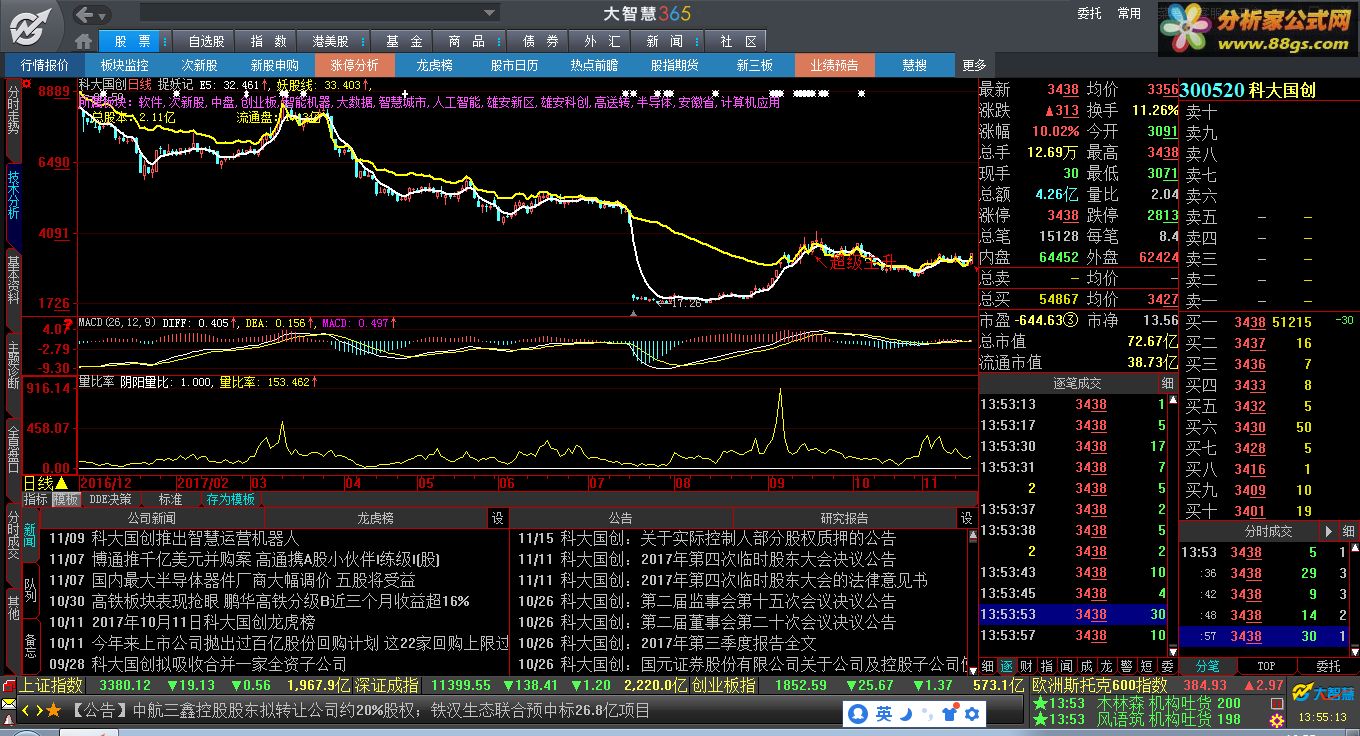
Task: Select the 指标 tab below chart
Action: click(x=36, y=499)
